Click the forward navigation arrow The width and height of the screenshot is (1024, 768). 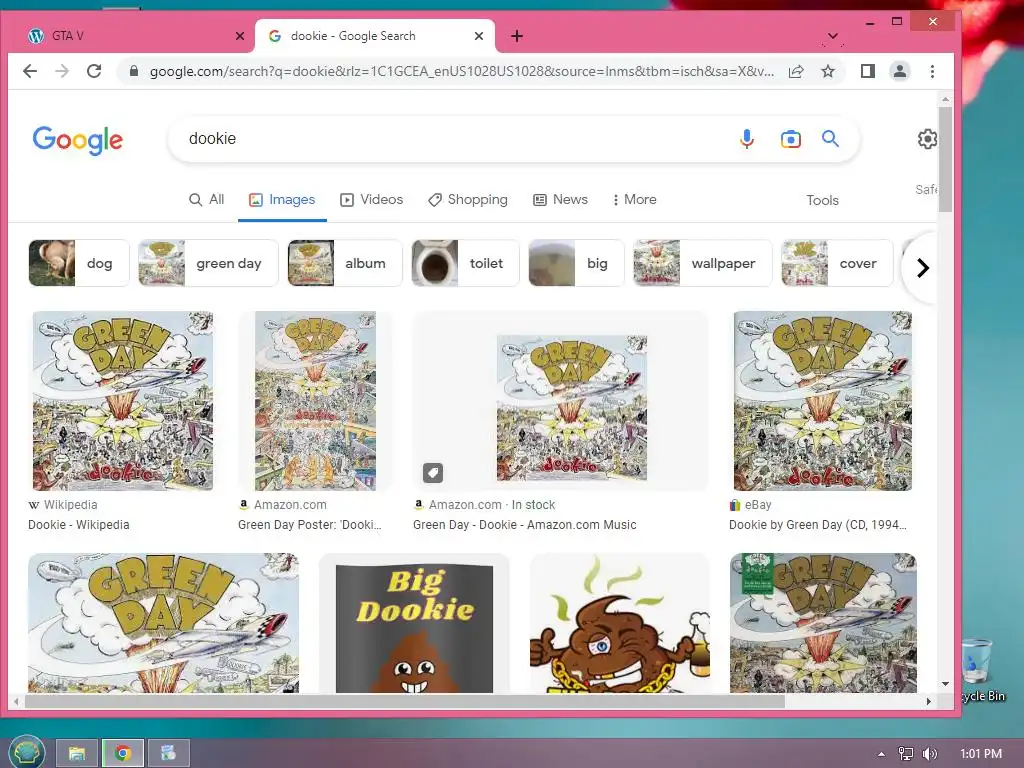[62, 71]
